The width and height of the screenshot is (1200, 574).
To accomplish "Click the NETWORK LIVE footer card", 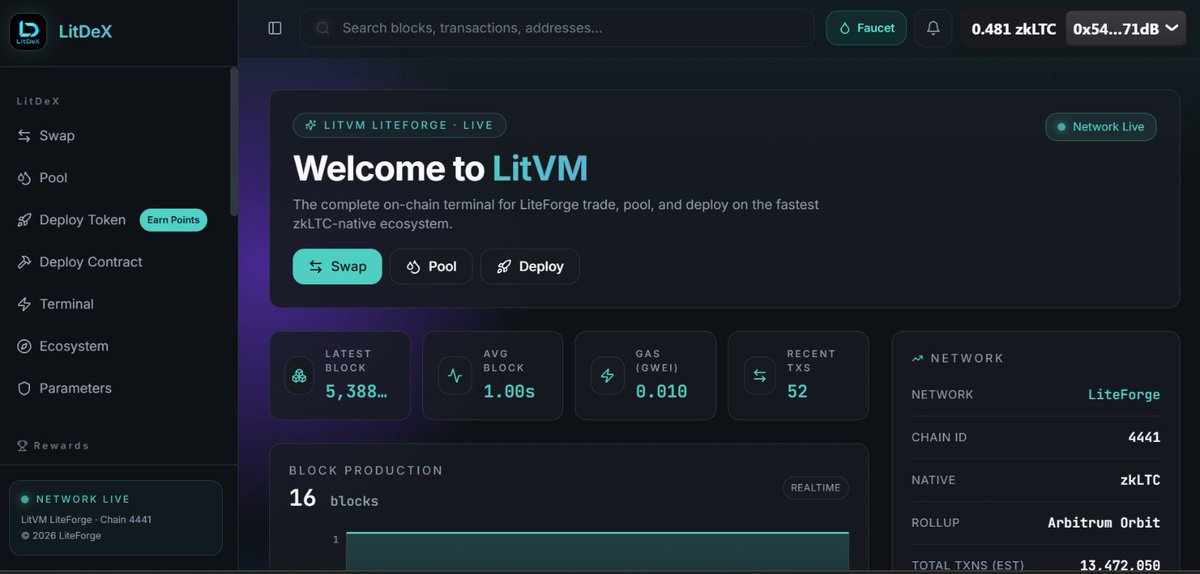I will click(x=116, y=517).
